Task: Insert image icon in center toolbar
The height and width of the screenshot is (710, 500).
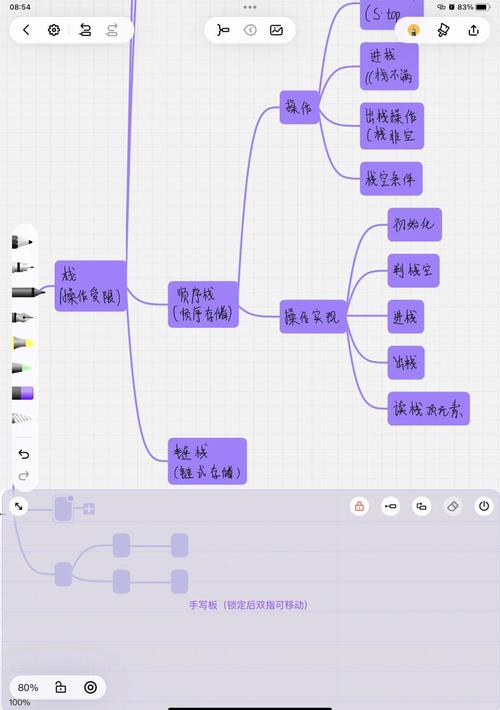Action: point(276,30)
